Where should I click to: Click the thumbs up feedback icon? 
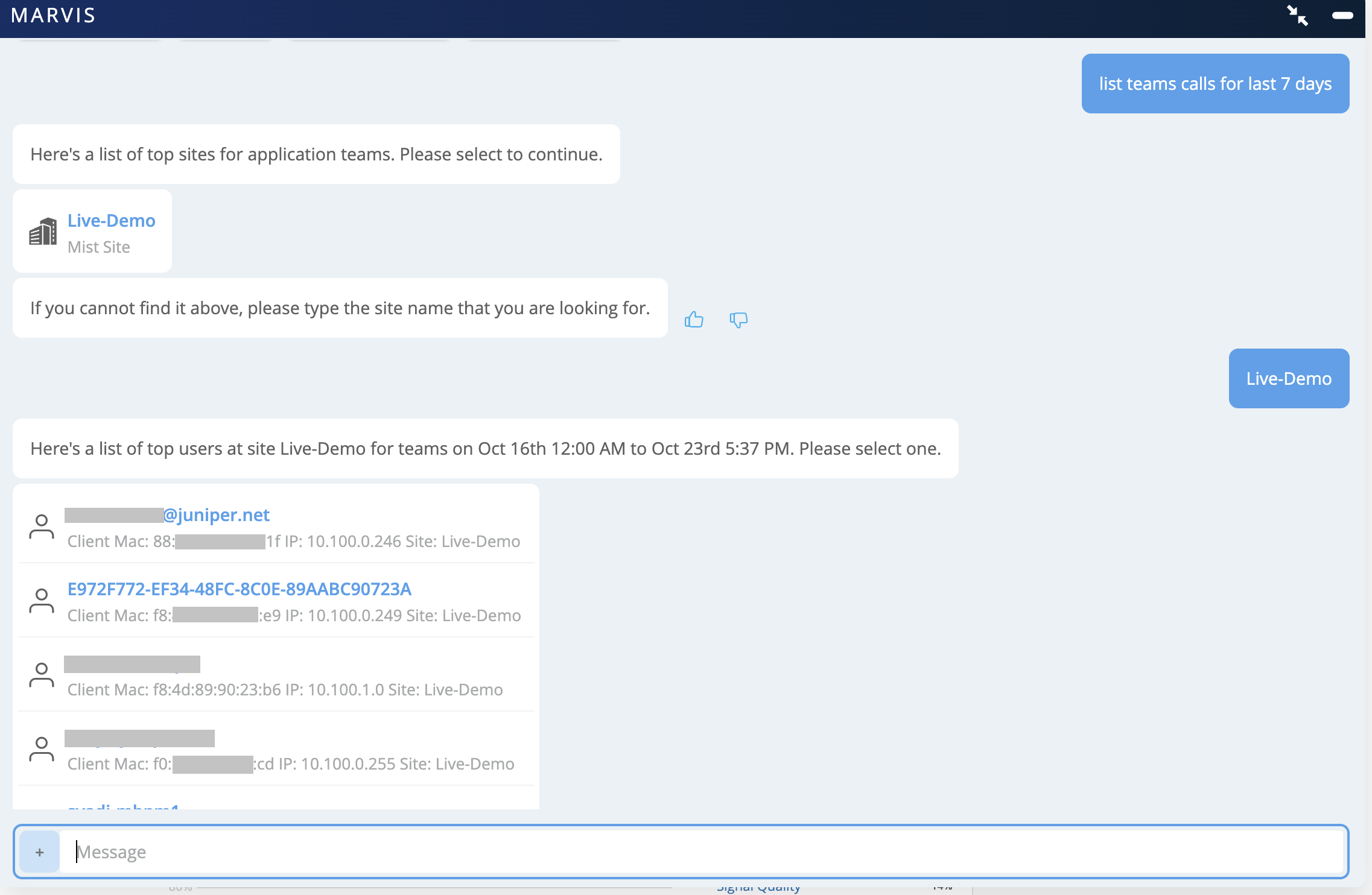coord(694,320)
